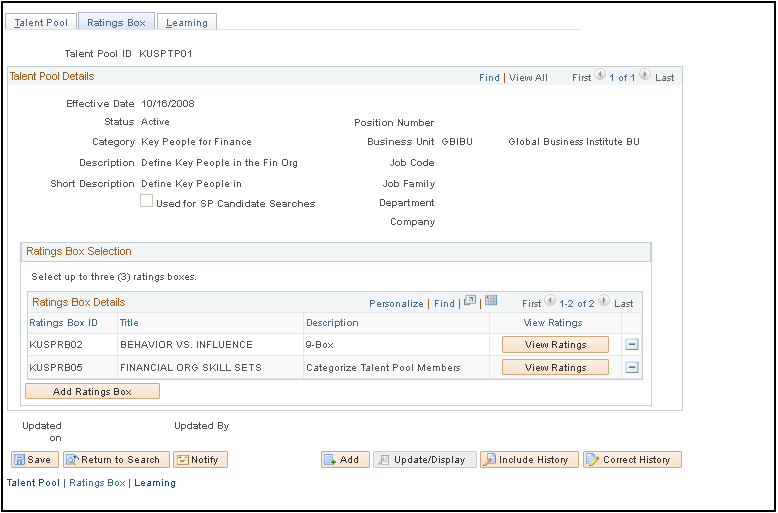Click the Effective Date value 10/16/2008
Screen dimensions: 778x513
(x=168, y=104)
